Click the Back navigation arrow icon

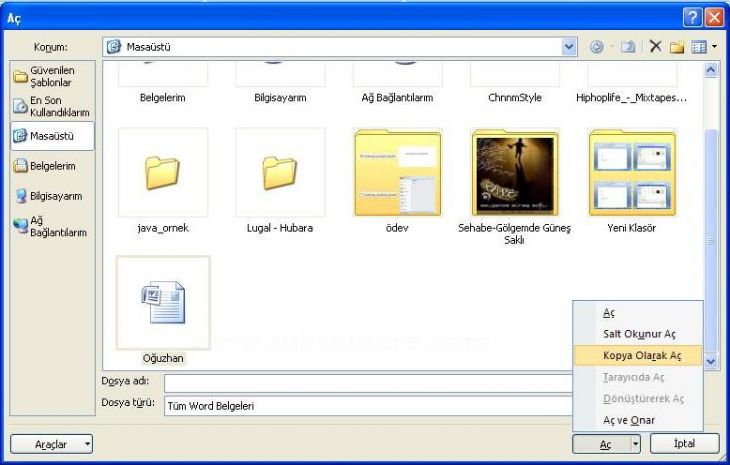[596, 47]
